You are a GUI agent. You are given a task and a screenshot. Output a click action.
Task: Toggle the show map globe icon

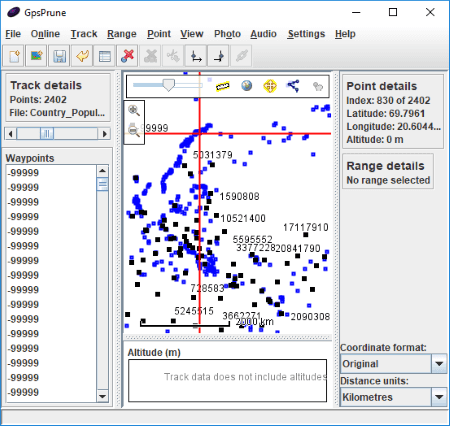click(x=246, y=86)
